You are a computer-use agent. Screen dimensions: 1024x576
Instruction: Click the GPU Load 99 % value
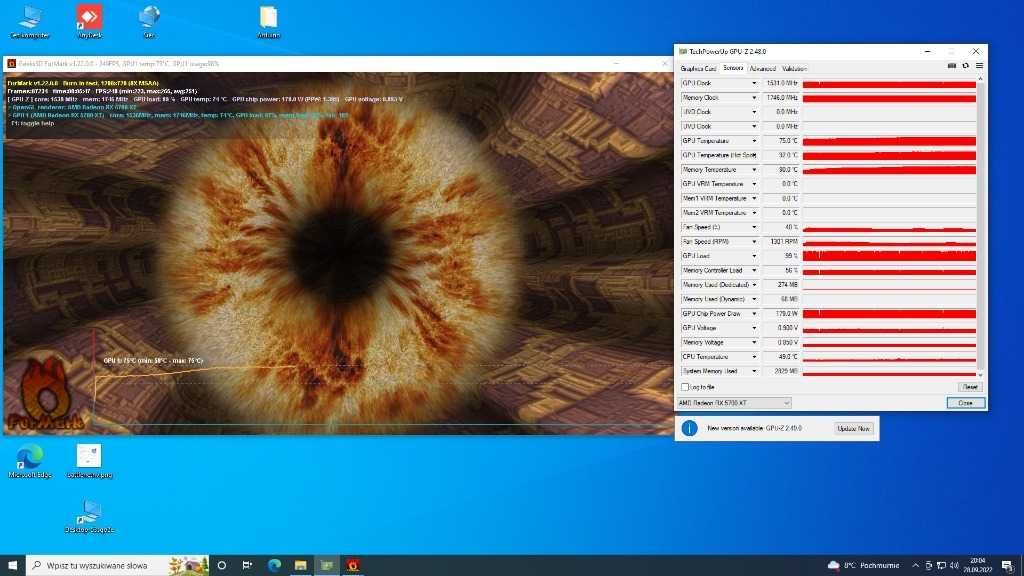[x=781, y=256]
